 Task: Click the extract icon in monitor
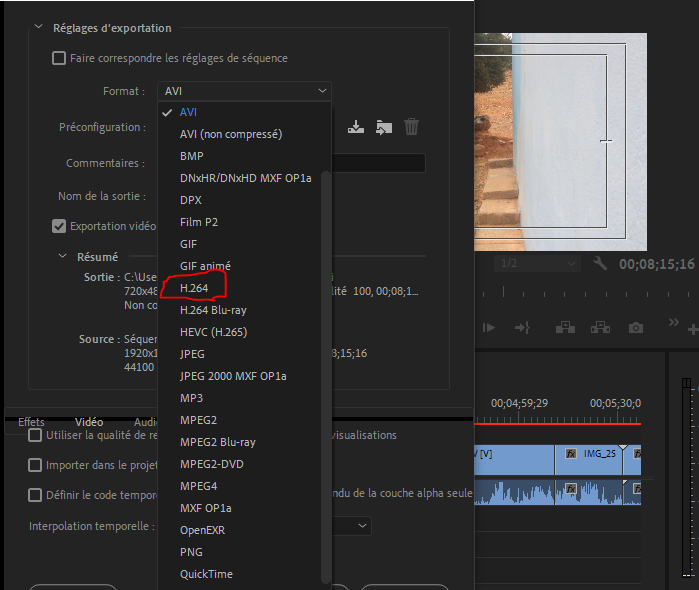pos(600,328)
